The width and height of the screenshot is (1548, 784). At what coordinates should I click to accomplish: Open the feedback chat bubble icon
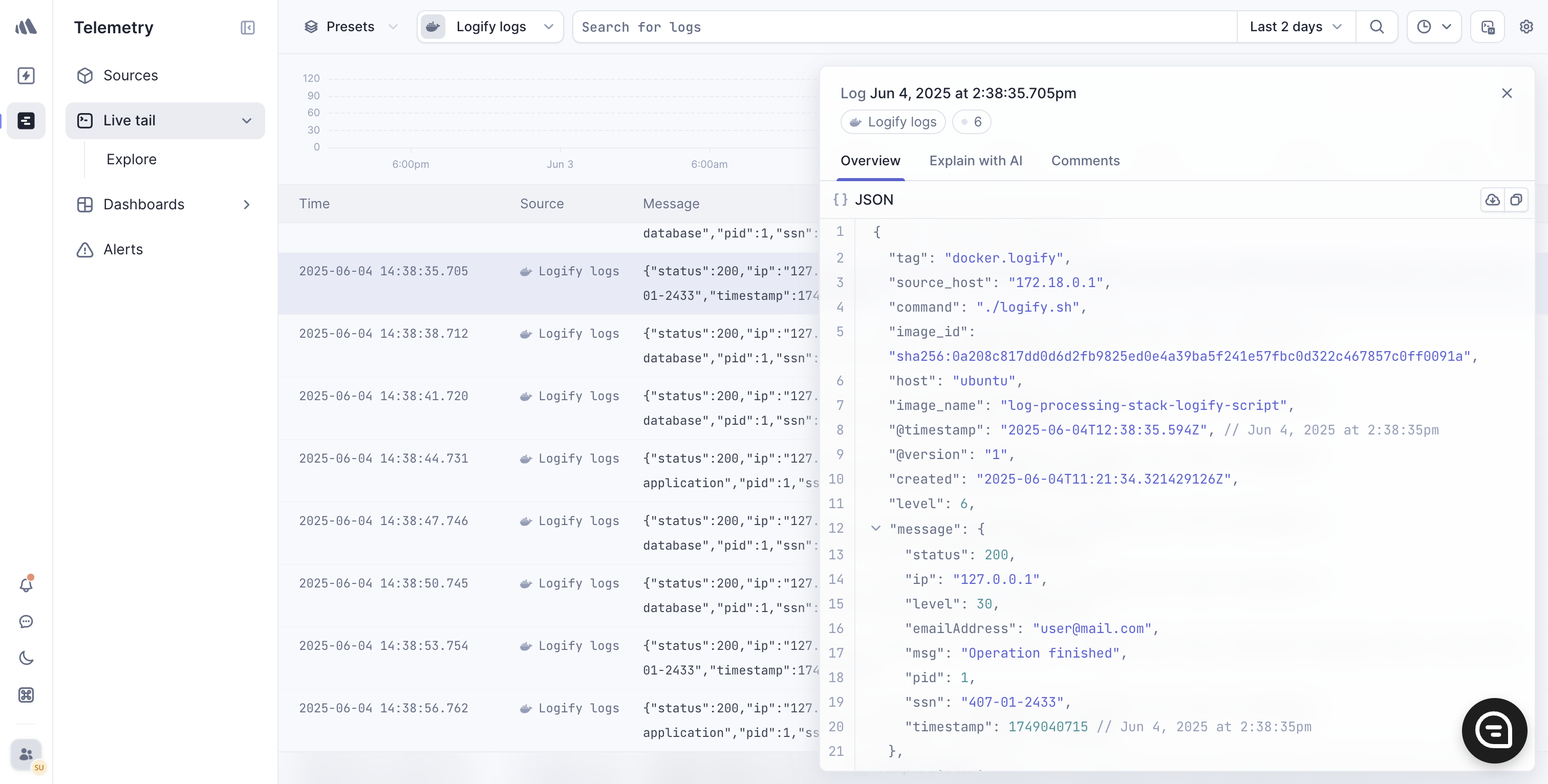tap(27, 622)
